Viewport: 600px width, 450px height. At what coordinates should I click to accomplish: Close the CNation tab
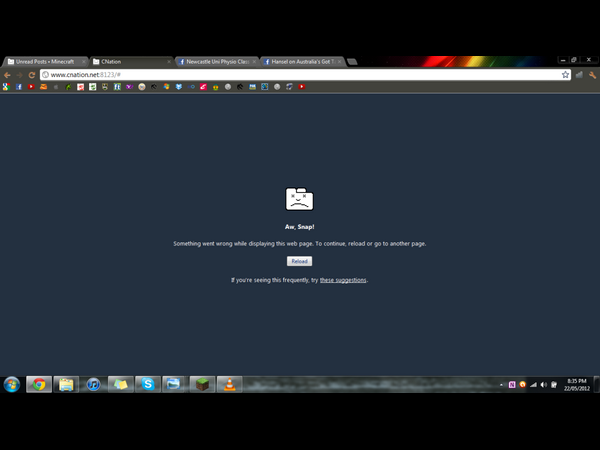(169, 62)
